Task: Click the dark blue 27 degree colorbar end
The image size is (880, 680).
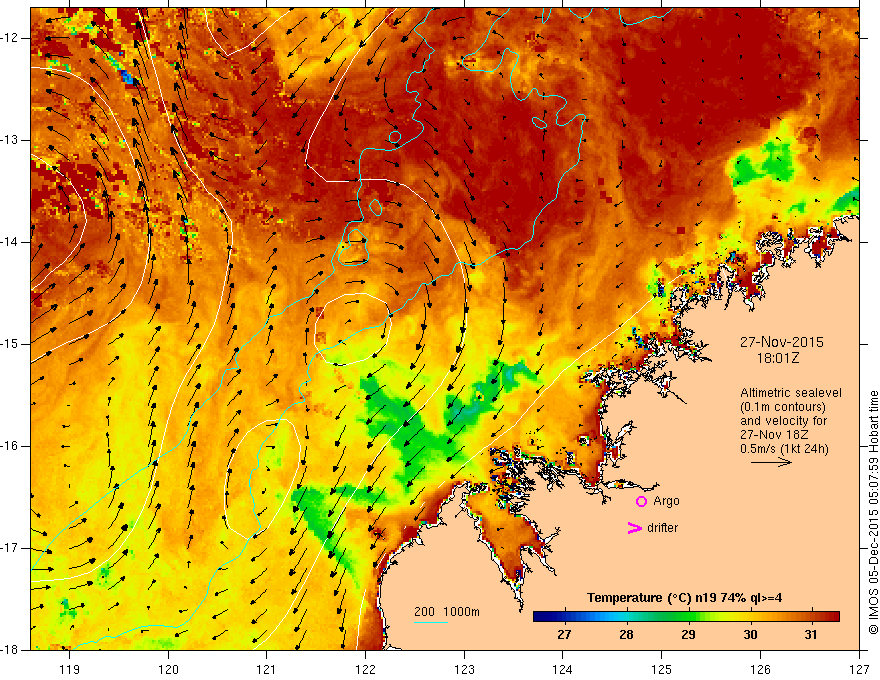Action: click(542, 616)
